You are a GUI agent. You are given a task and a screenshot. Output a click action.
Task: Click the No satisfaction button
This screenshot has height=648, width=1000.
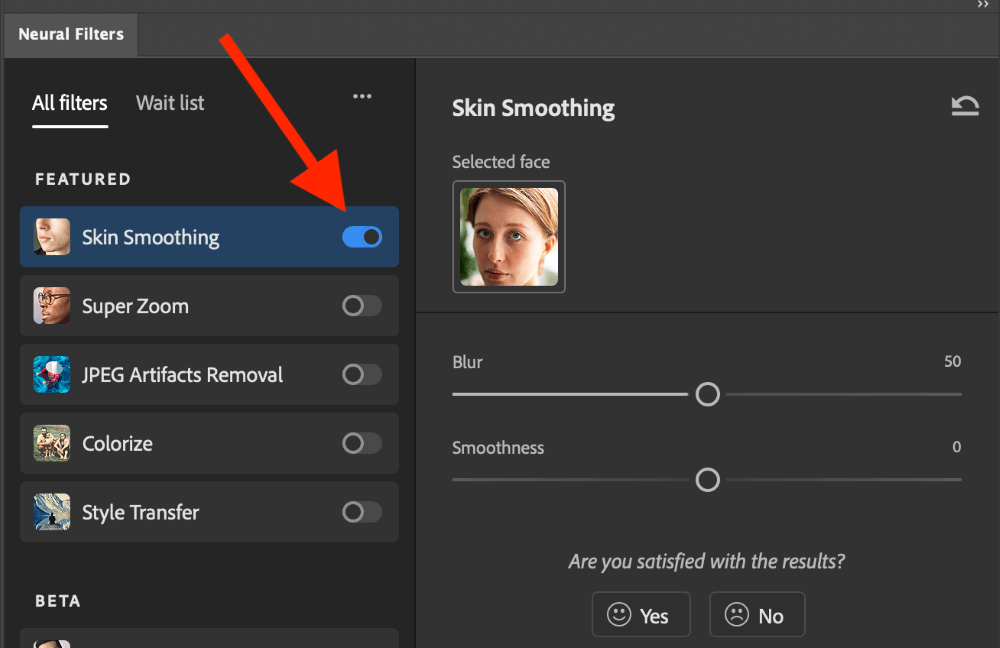click(757, 615)
